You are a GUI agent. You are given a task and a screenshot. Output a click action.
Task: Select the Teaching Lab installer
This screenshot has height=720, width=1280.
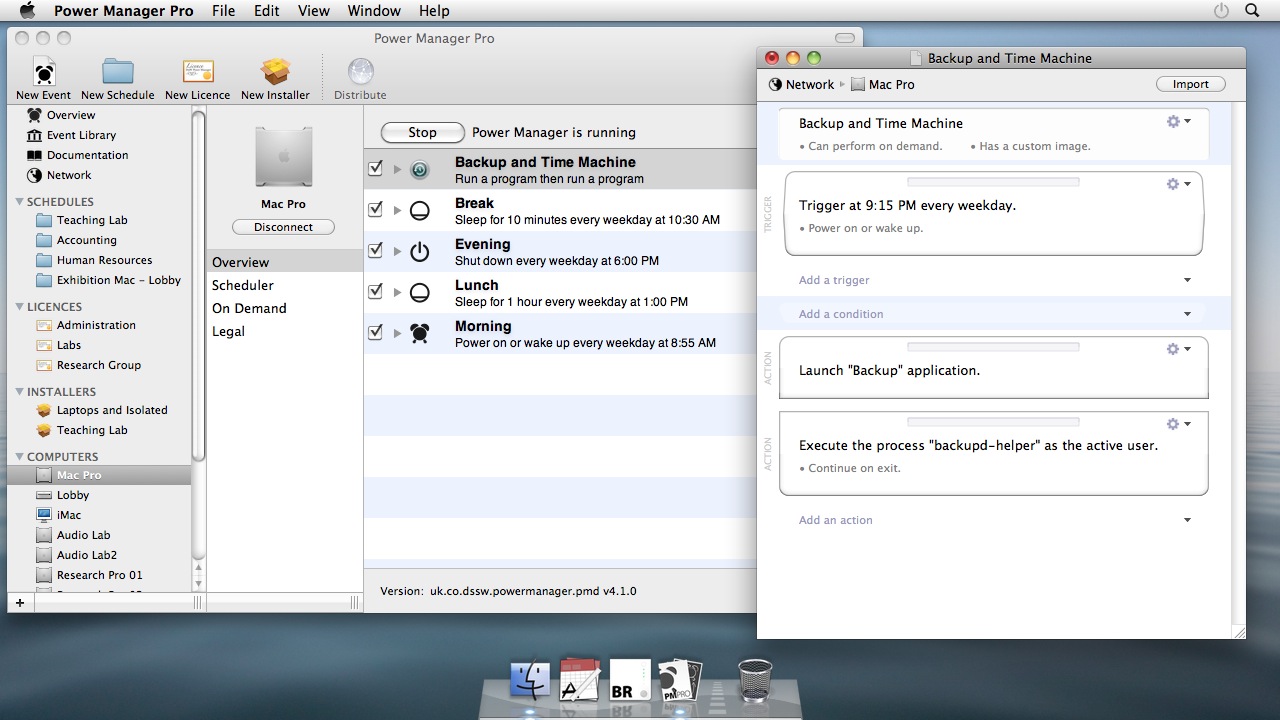pyautogui.click(x=92, y=430)
